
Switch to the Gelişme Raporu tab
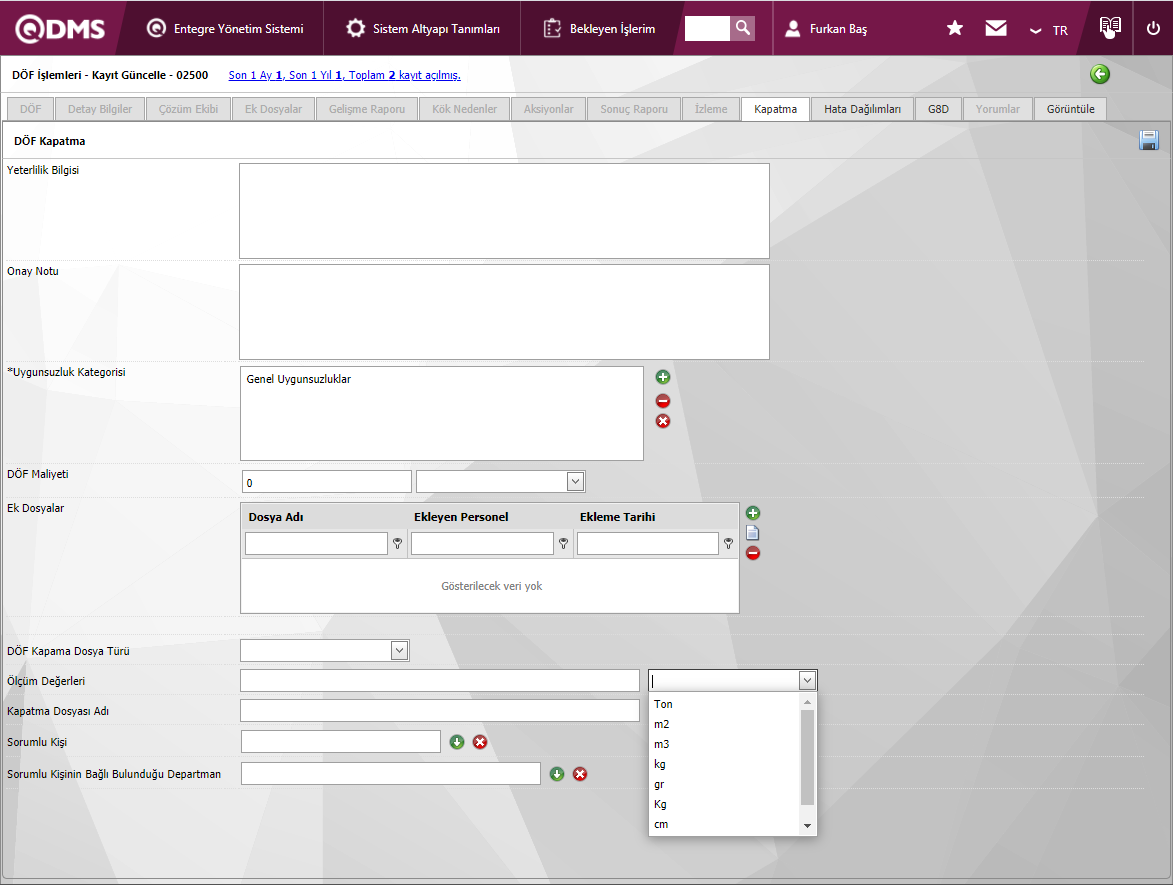(367, 109)
